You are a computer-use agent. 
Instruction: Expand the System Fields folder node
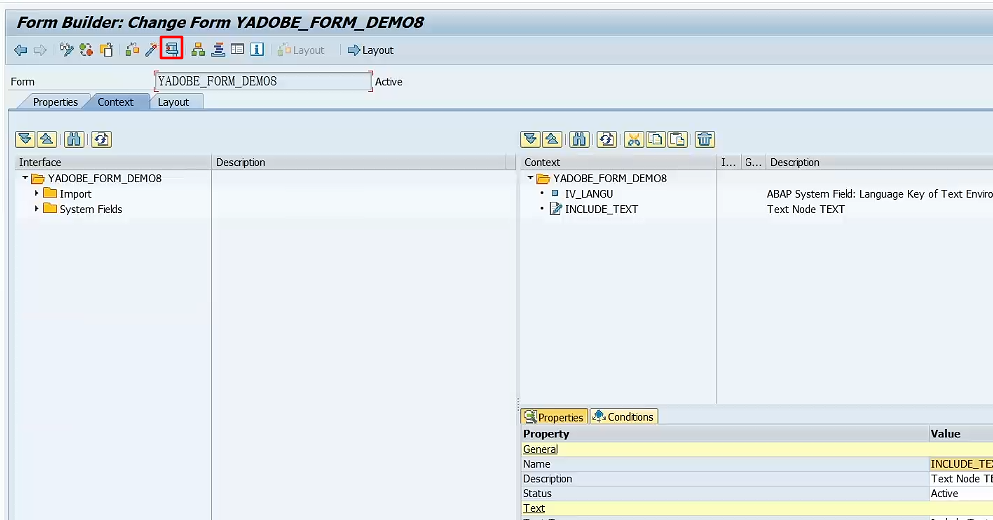[37, 208]
